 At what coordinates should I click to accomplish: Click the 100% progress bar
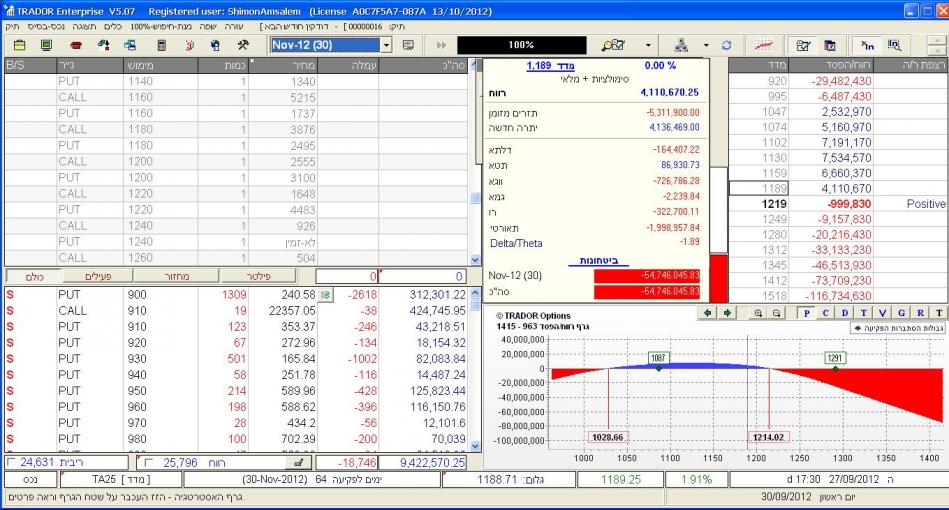pyautogui.click(x=521, y=46)
